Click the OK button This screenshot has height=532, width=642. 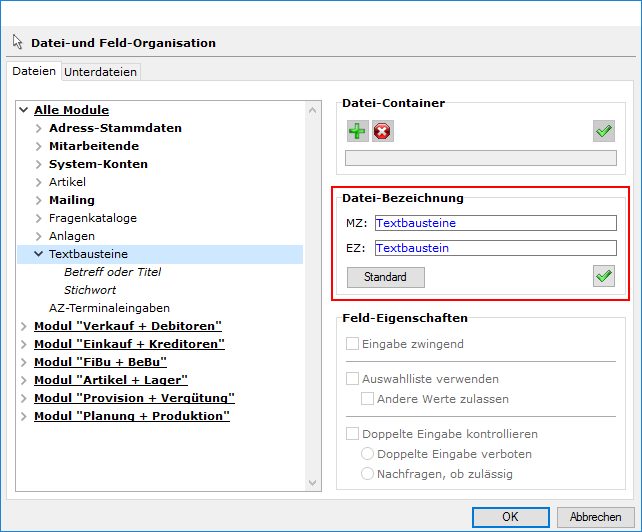(x=510, y=517)
